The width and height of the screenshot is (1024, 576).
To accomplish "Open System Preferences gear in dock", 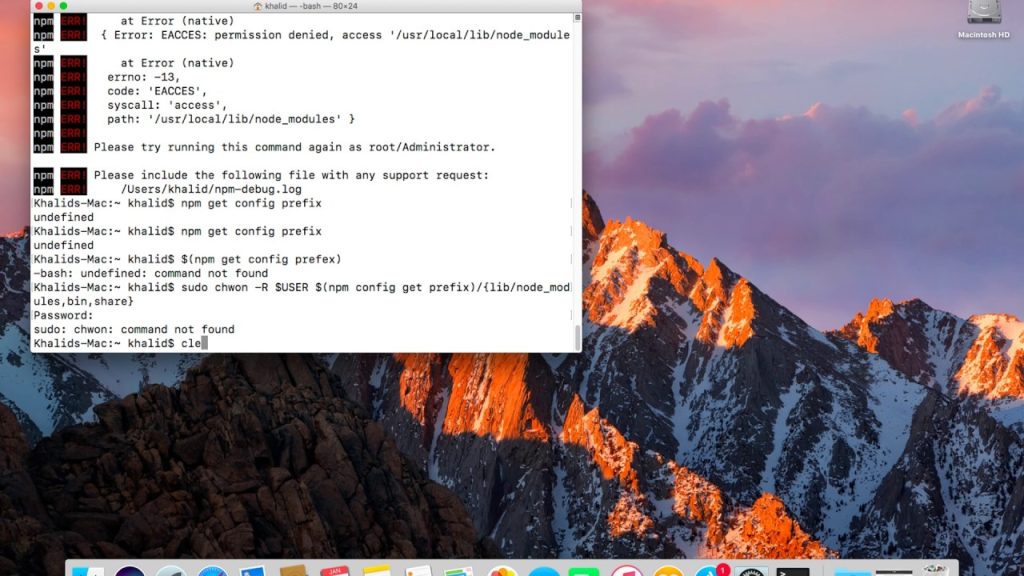I will (751, 572).
